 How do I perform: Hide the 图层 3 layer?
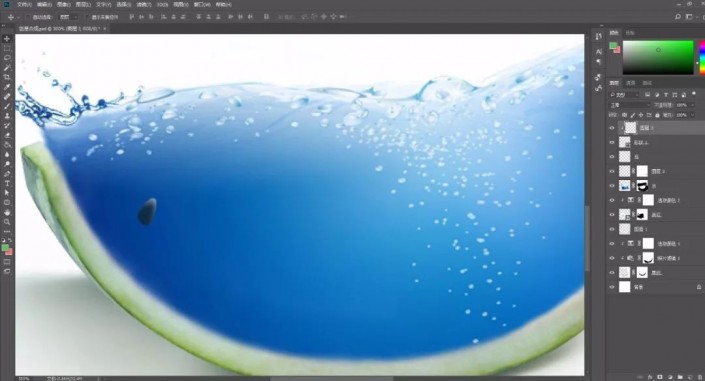tap(611, 128)
